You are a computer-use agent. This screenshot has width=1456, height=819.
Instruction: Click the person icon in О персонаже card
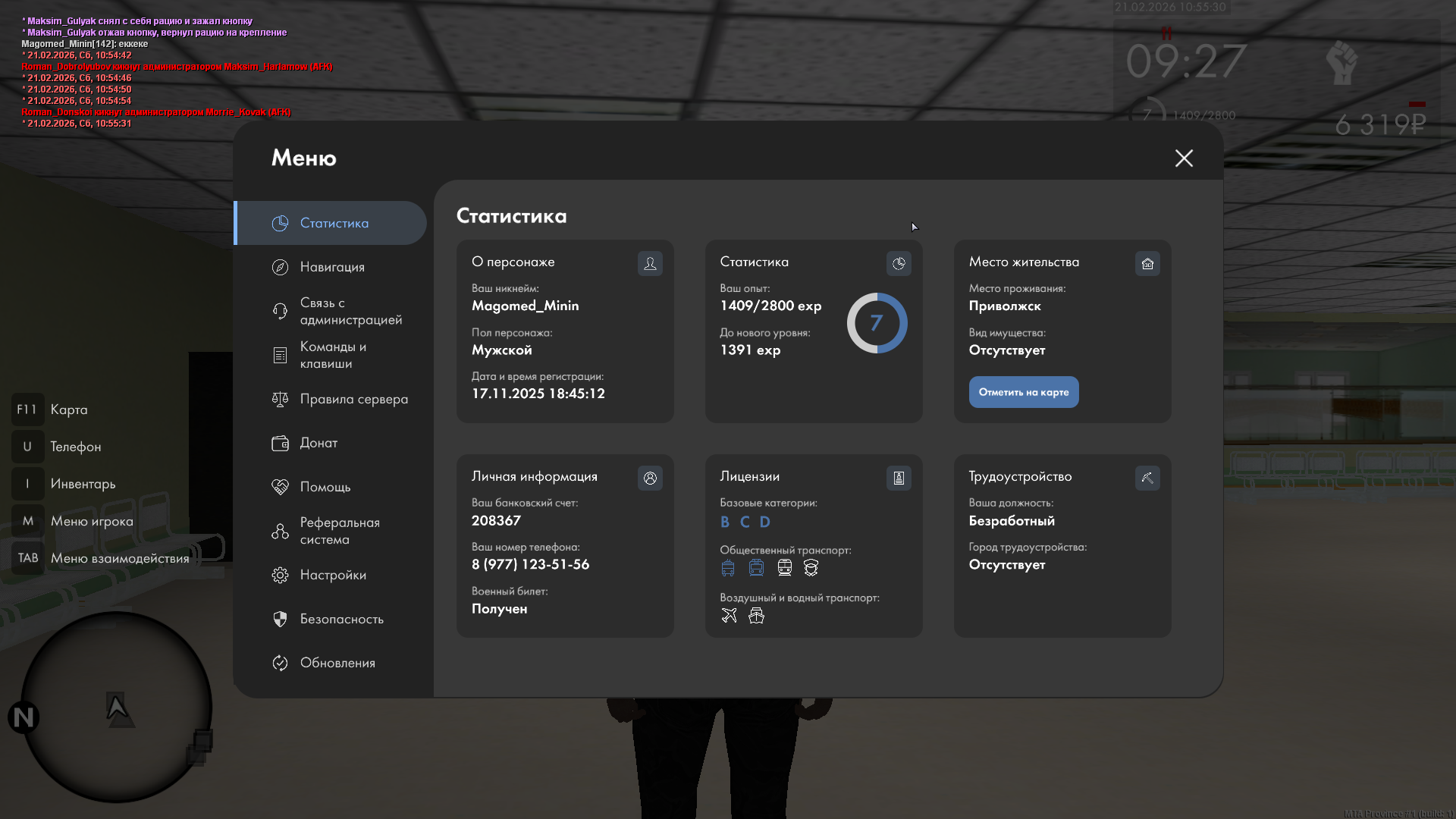coord(650,263)
